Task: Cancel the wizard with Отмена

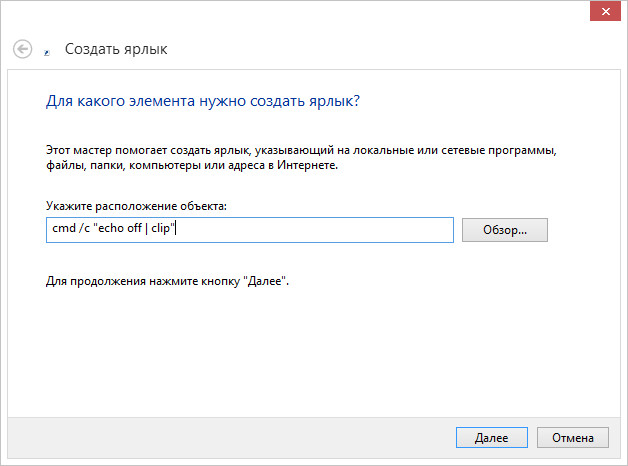Action: coord(573,438)
